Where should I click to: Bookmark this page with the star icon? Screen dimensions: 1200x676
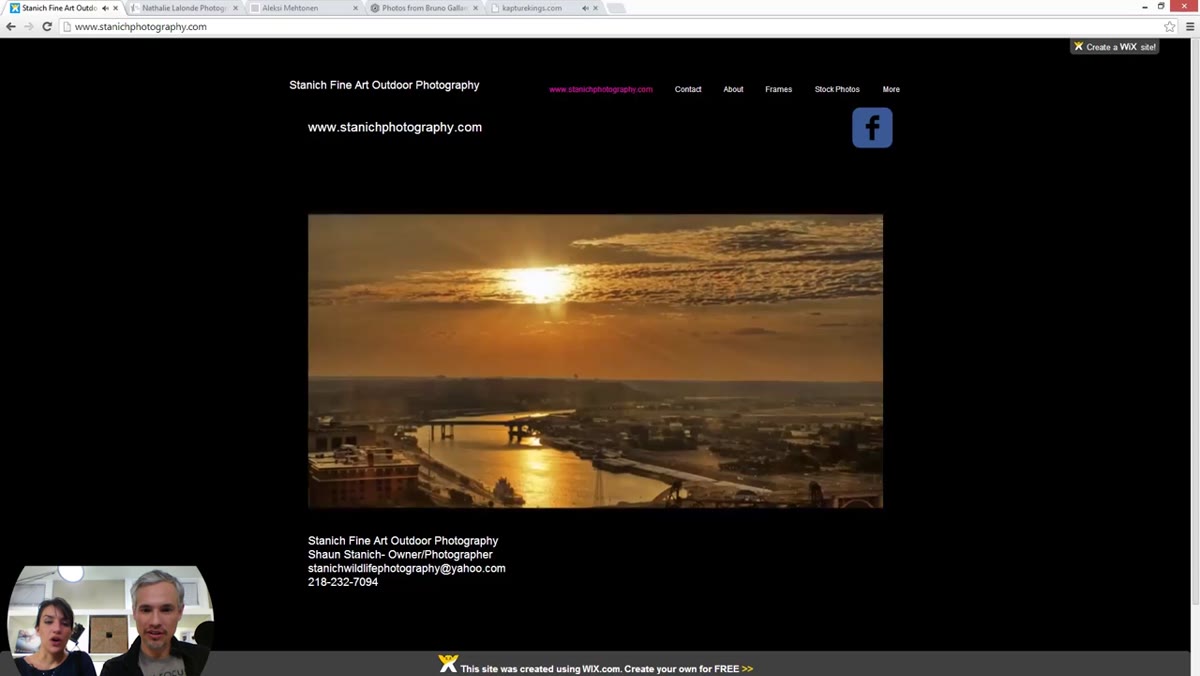1170,27
